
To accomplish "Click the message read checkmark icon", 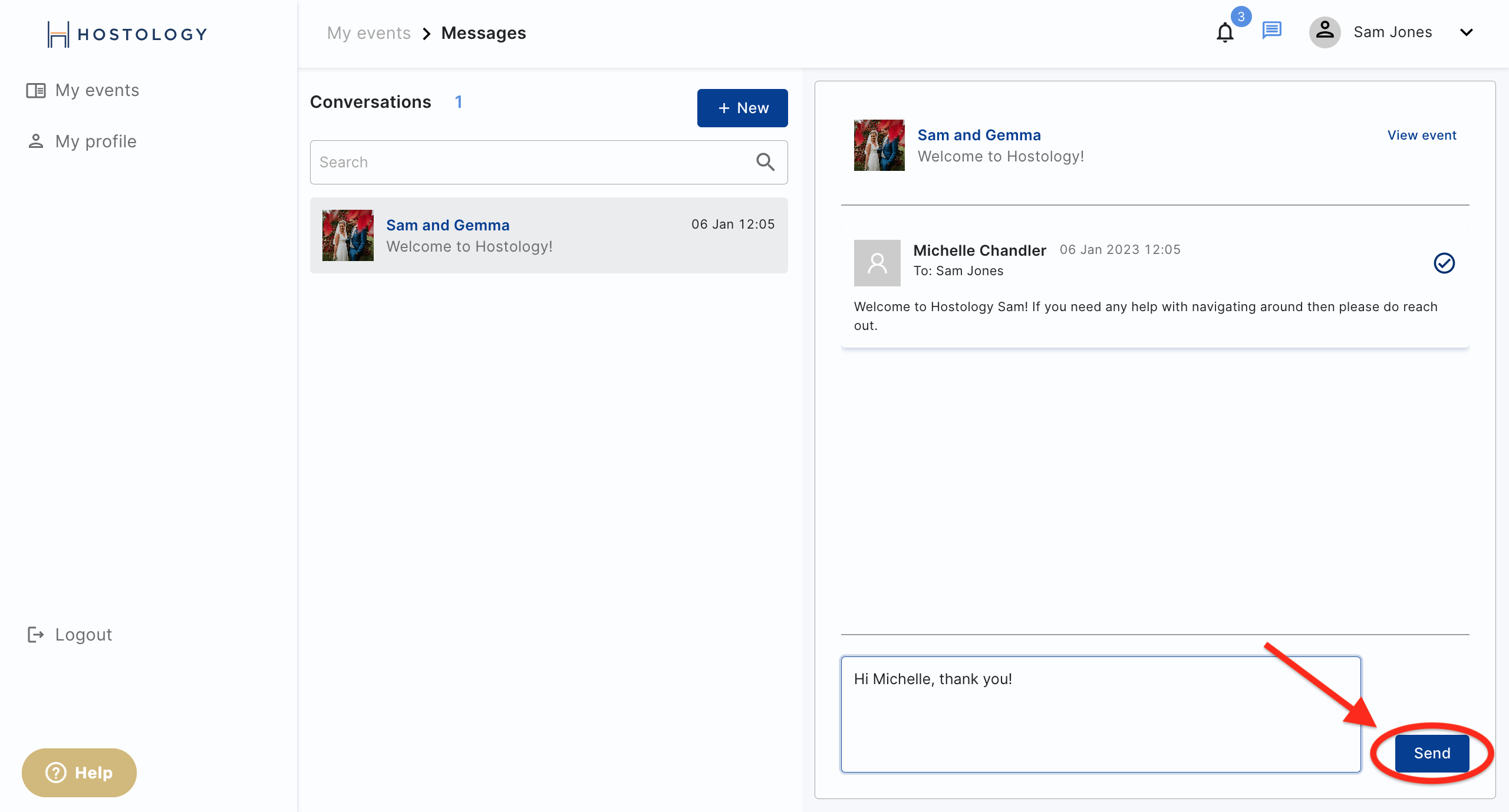I will 1444,263.
